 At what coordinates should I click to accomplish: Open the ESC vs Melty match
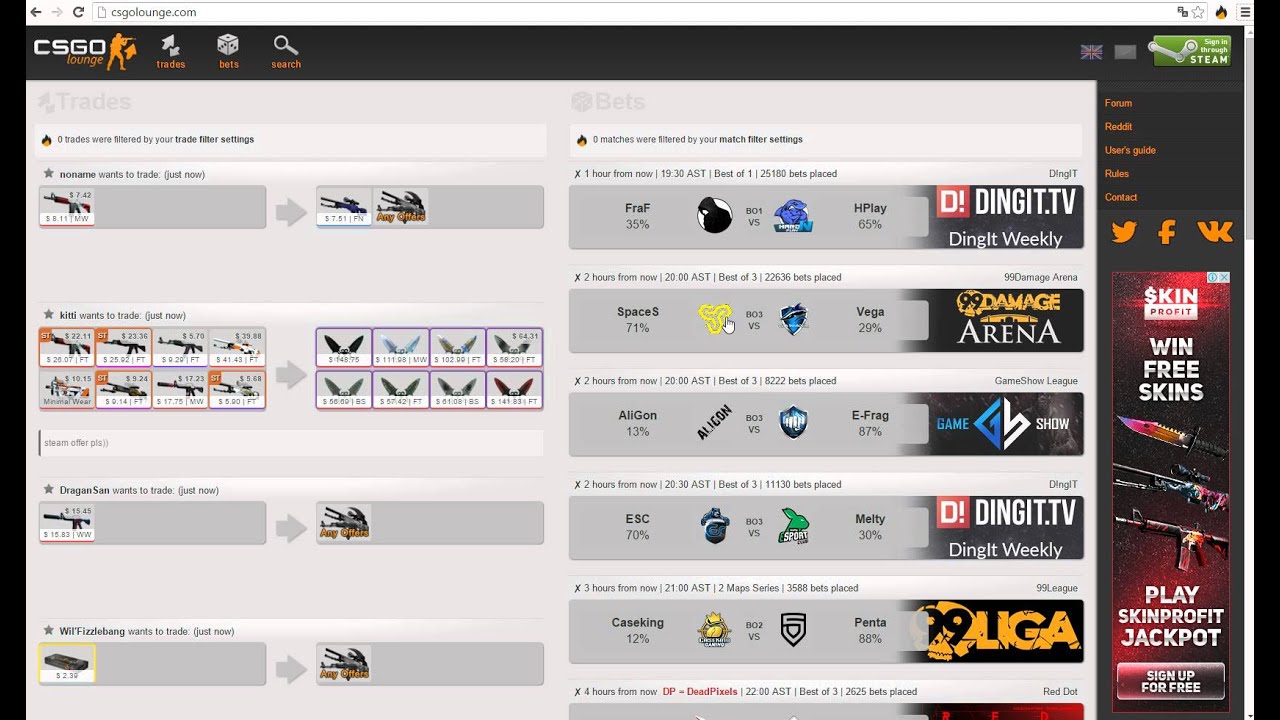826,527
